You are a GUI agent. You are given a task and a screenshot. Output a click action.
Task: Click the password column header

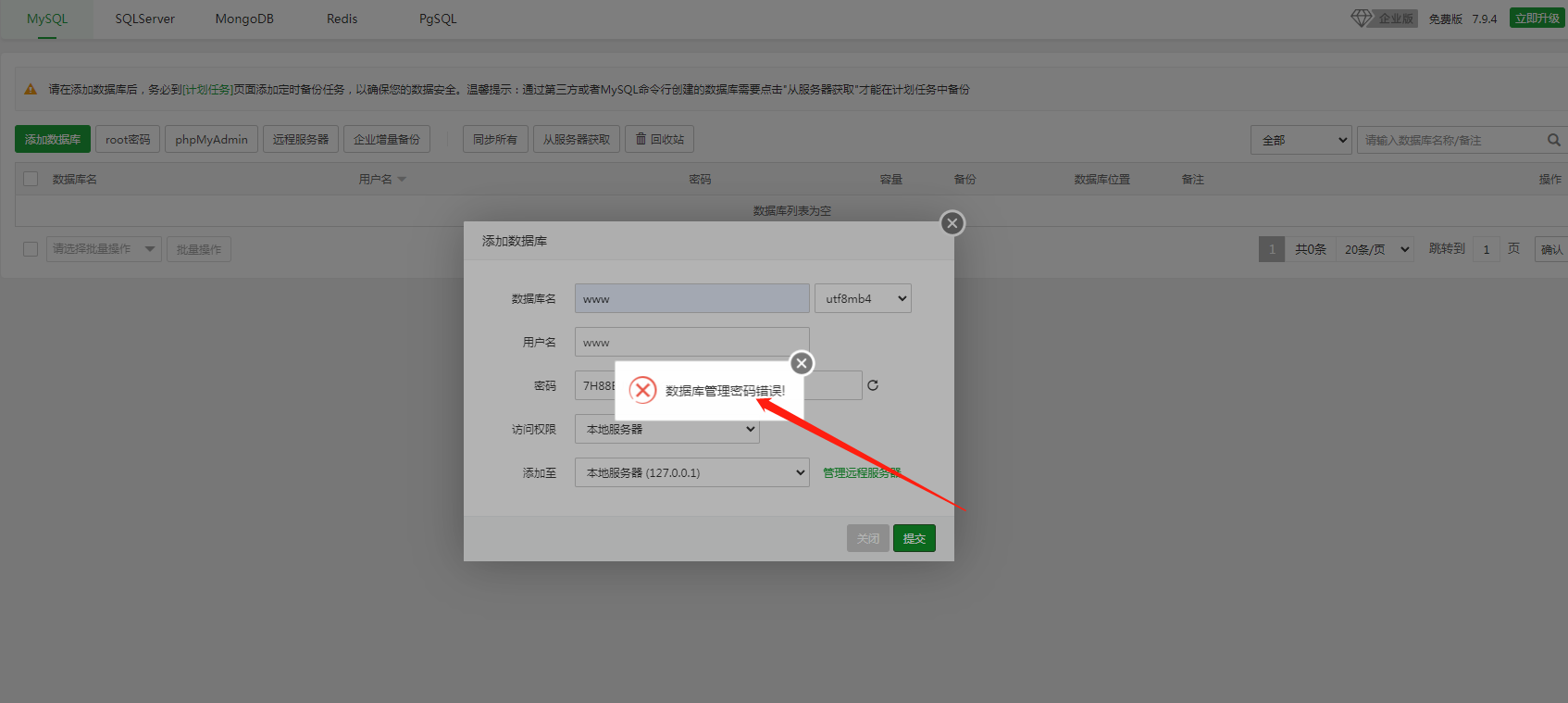[x=700, y=179]
